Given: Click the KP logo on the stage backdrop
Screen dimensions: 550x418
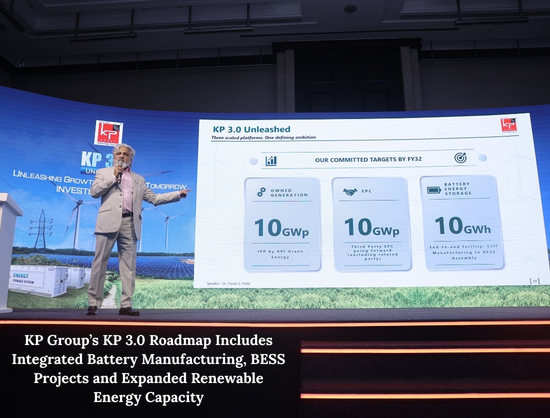Looking at the screenshot, I should click(x=109, y=133).
